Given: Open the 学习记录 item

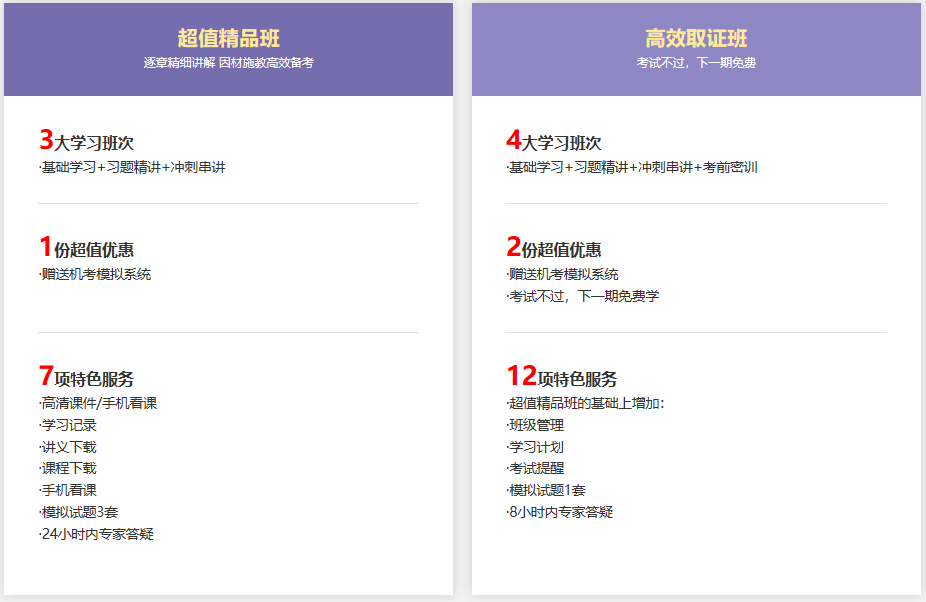Looking at the screenshot, I should [68, 425].
